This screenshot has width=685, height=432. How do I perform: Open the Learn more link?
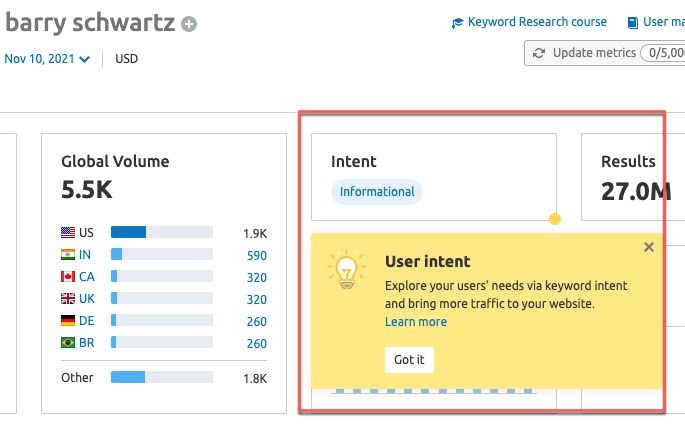[416, 322]
